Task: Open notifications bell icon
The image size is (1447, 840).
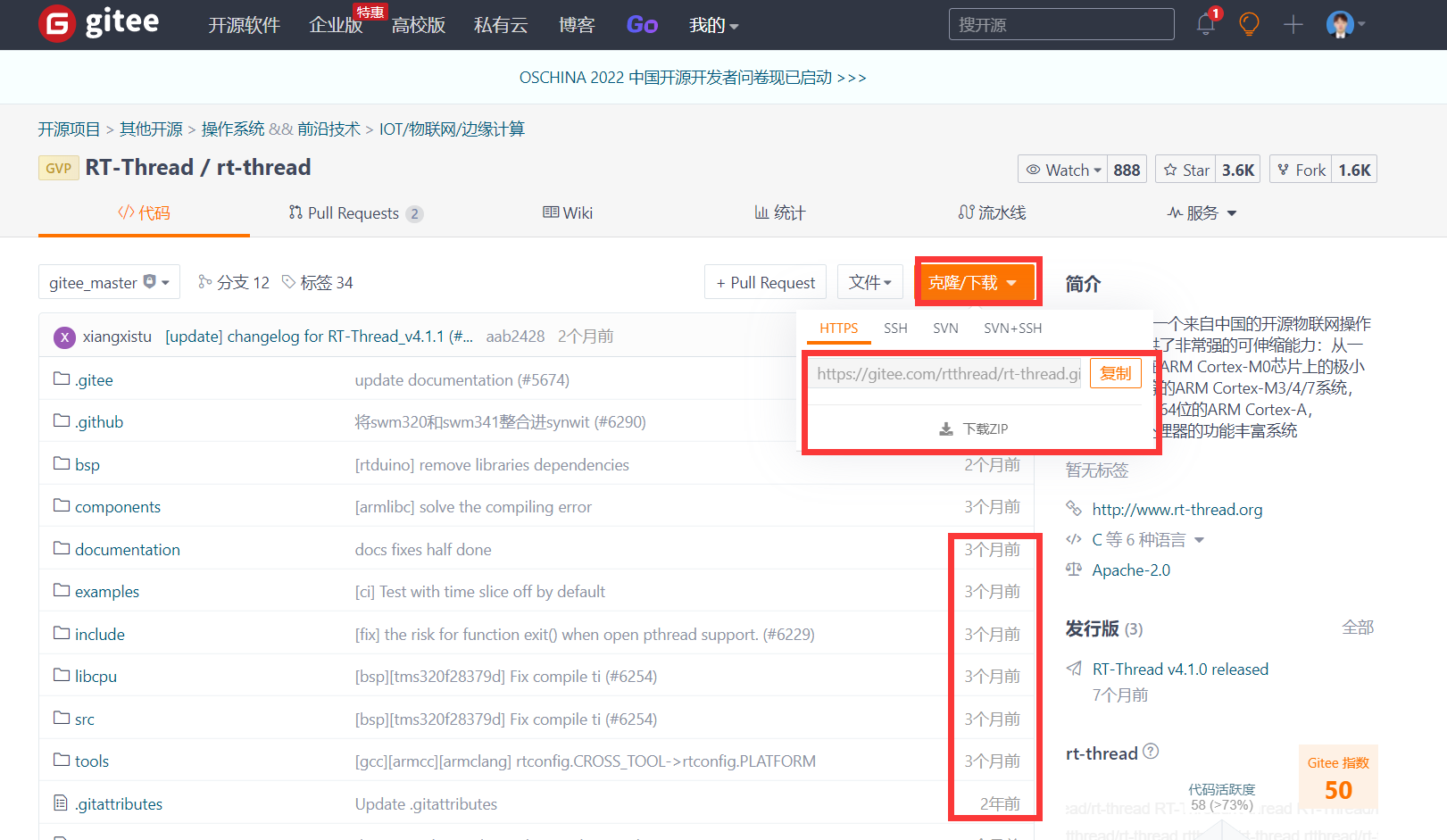Action: pos(1206,25)
